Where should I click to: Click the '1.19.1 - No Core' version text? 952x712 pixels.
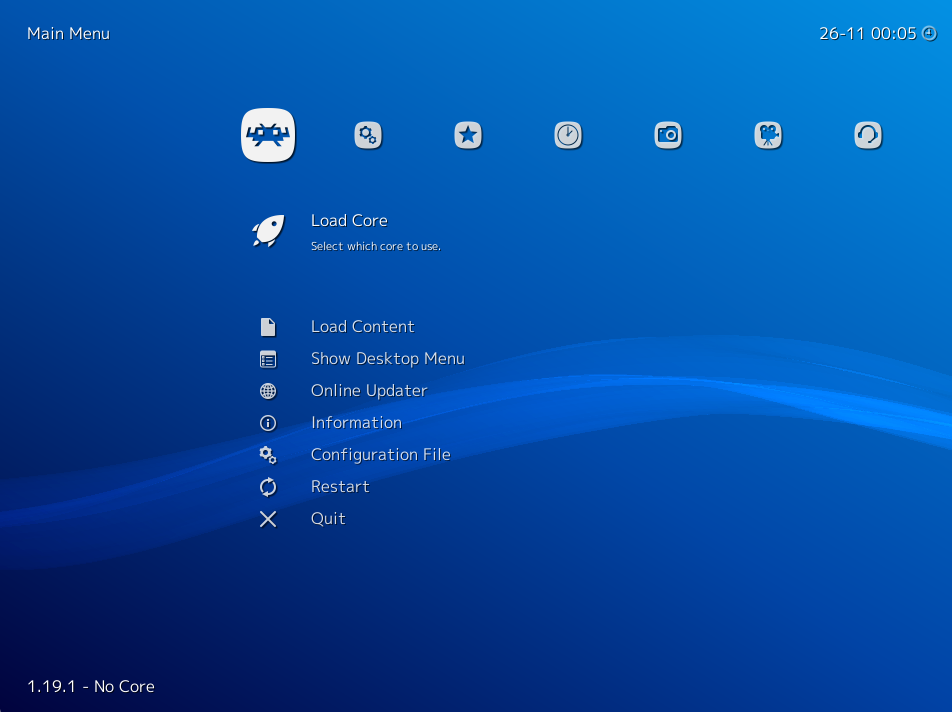point(91,687)
